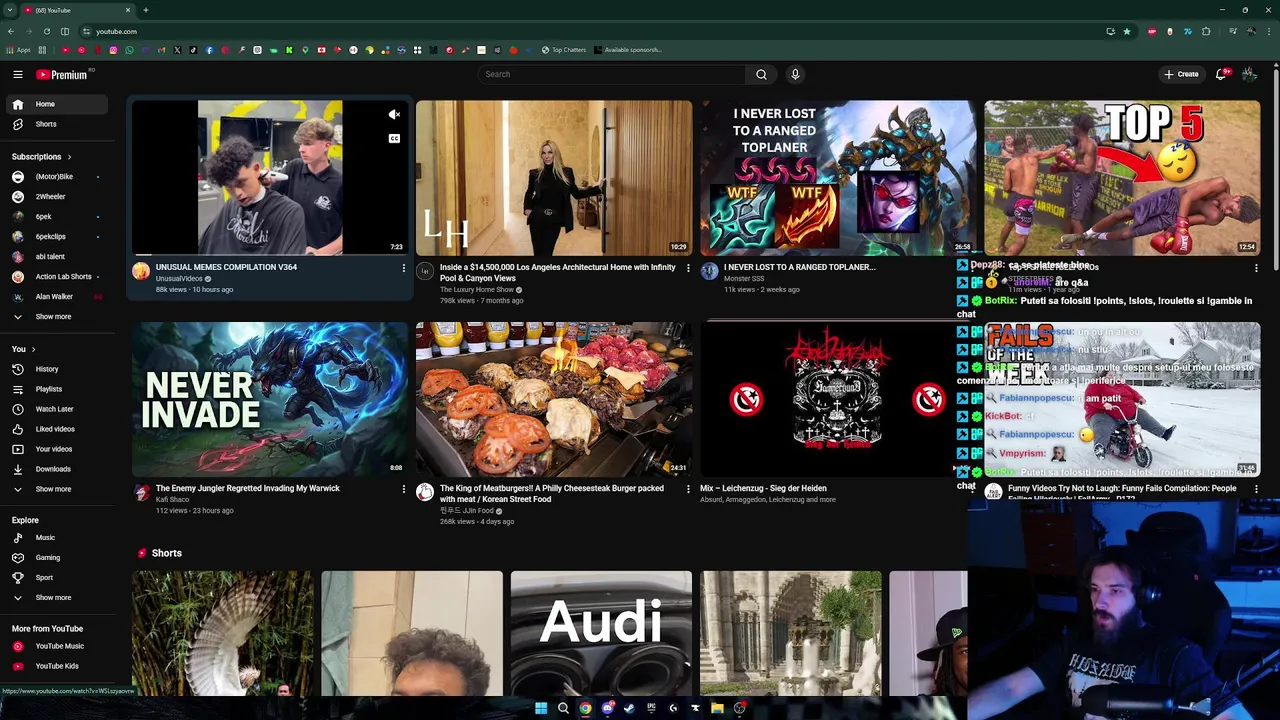1280x720 pixels.
Task: Open the YouTube hamburger guide menu
Action: (x=18, y=74)
